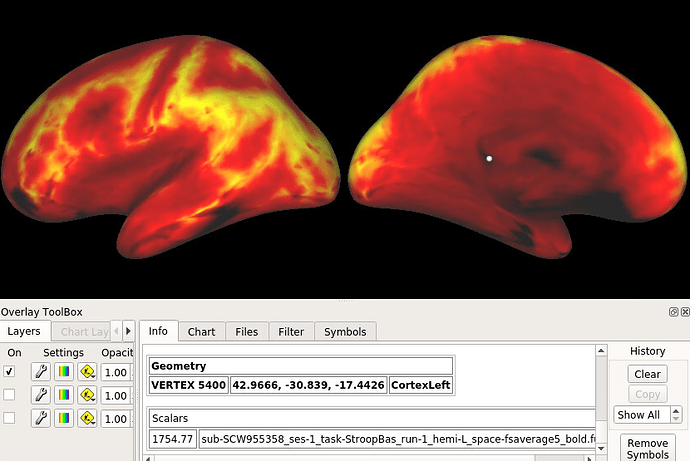Enable the third overlay layer checkbox
Screen dimensions: 690x461
coord(10,418)
